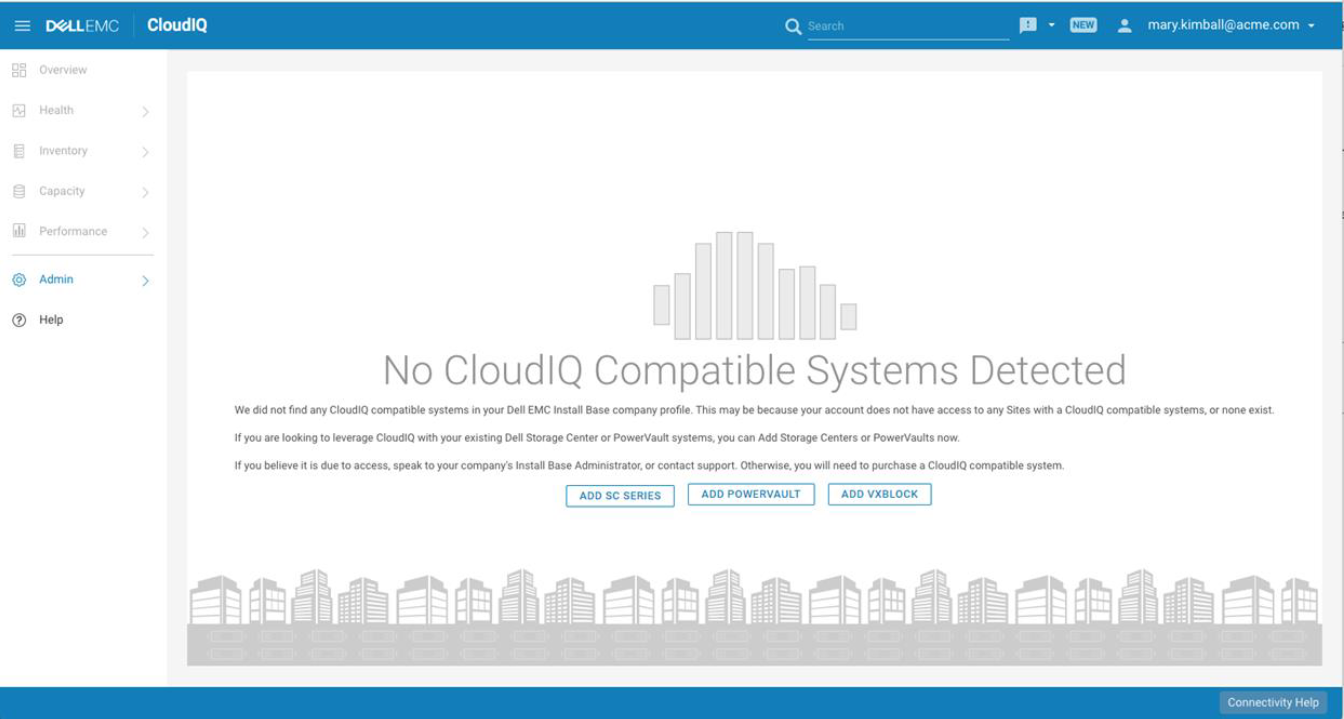Select Capacity in the sidebar
1344x719 pixels.
pos(62,191)
